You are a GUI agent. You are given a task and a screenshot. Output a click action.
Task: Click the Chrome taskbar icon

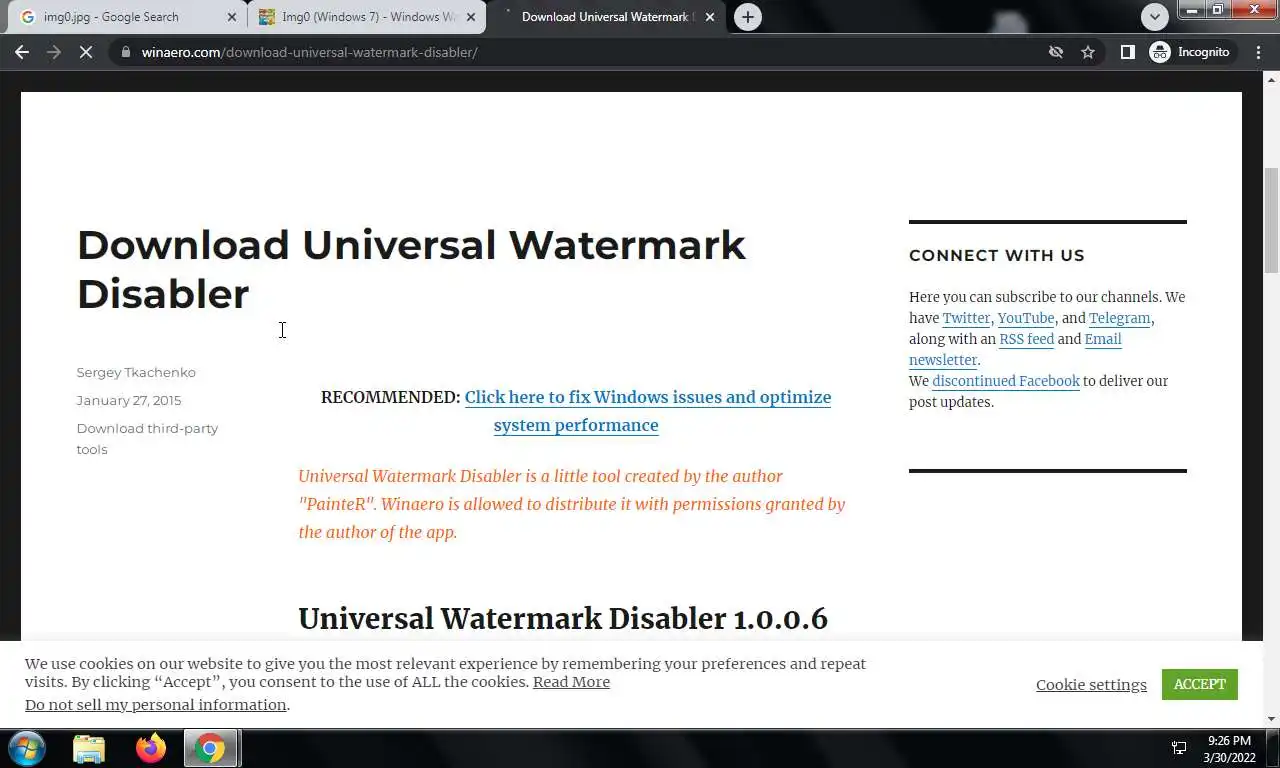click(210, 748)
